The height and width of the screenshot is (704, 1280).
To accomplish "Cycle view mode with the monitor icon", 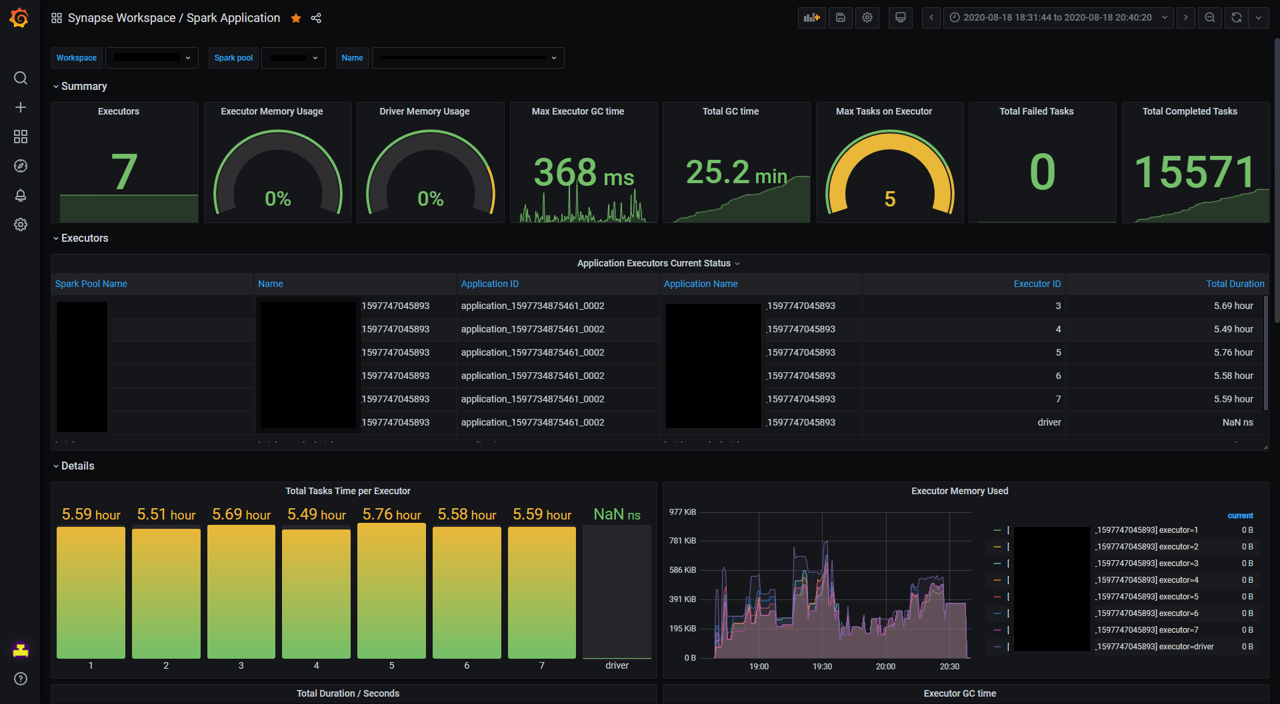I will point(900,18).
